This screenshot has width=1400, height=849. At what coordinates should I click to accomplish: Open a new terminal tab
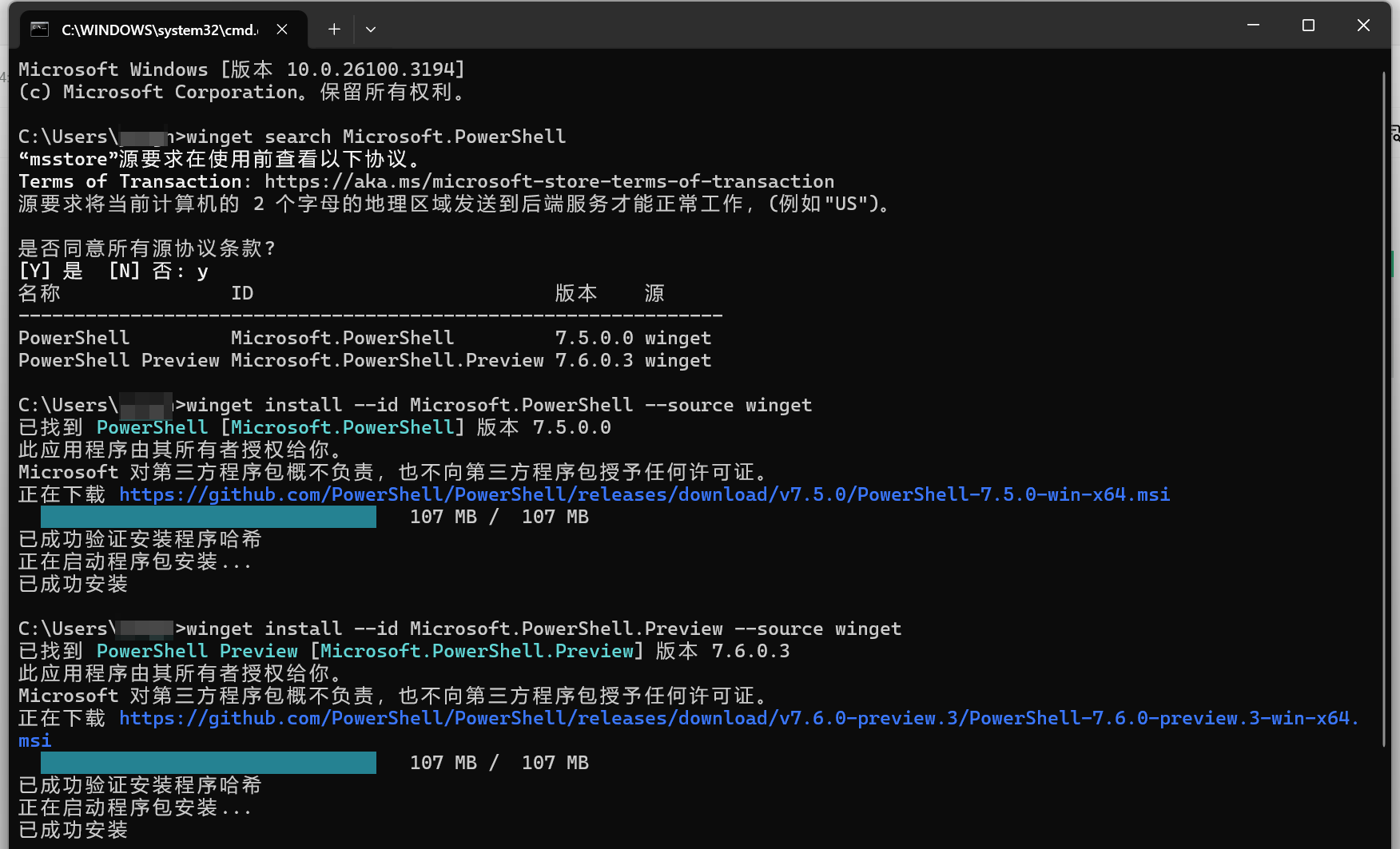(x=334, y=30)
